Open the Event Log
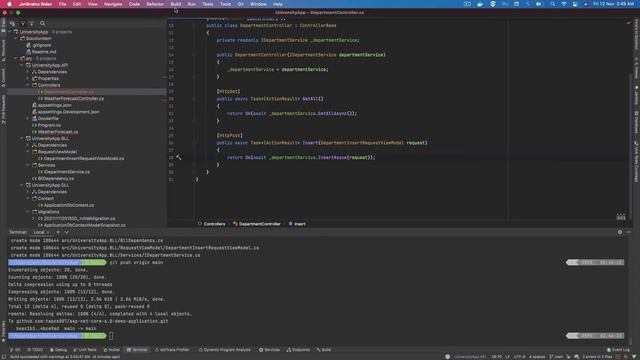The height and width of the screenshot is (360, 640). click(x=618, y=350)
